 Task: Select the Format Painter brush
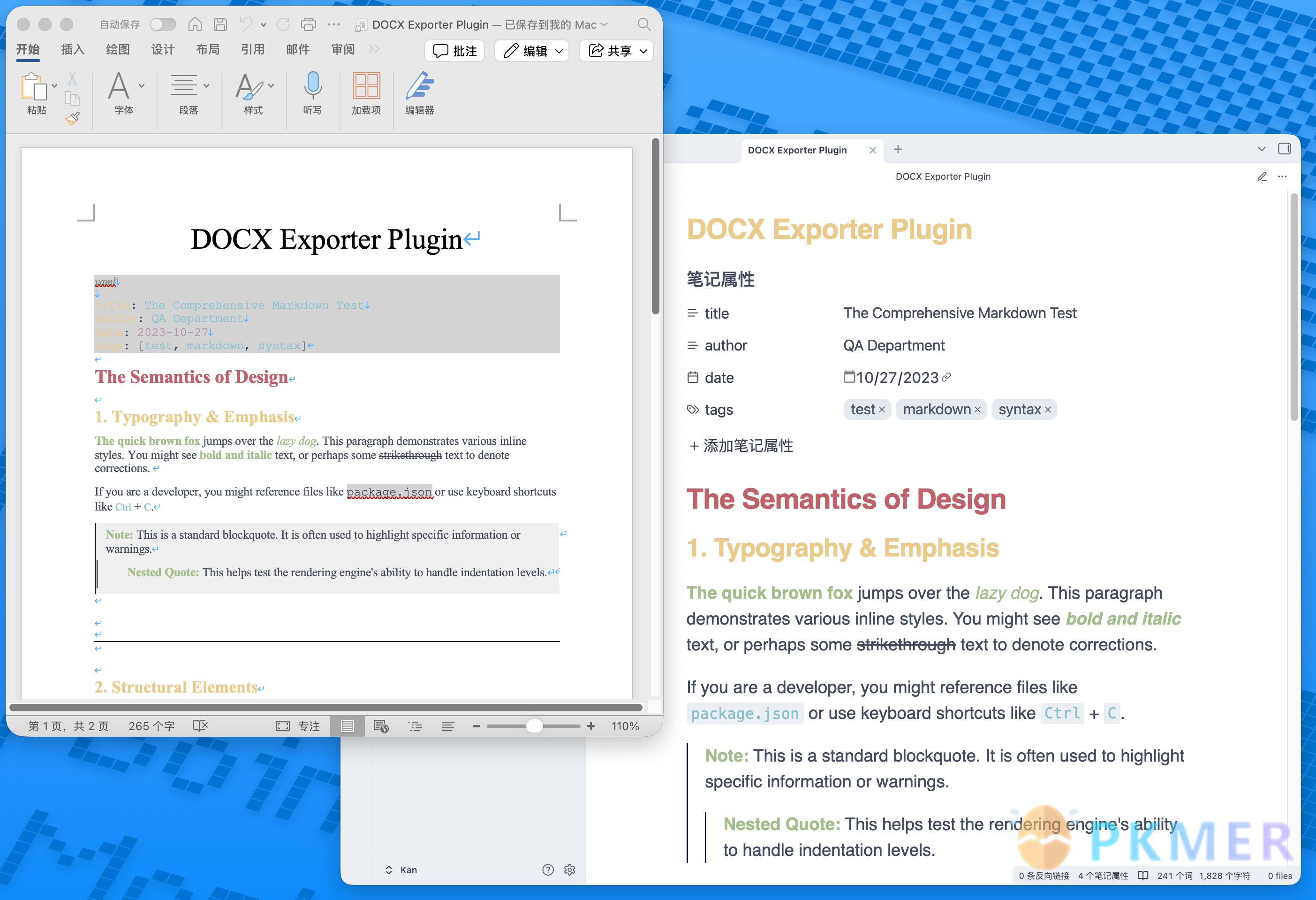point(73,118)
